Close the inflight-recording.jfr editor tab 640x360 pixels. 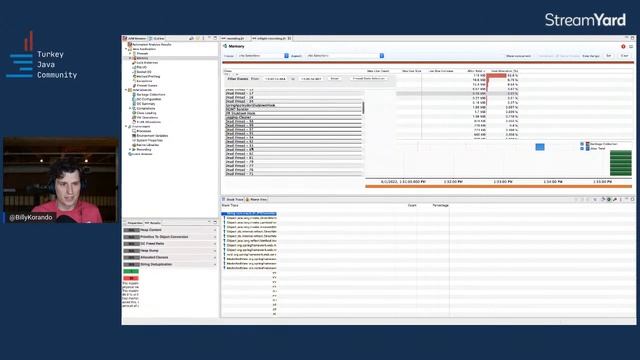pos(289,38)
